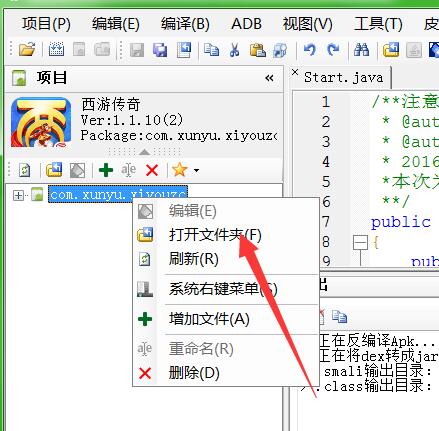Open the 工具(T) menu

click(378, 24)
